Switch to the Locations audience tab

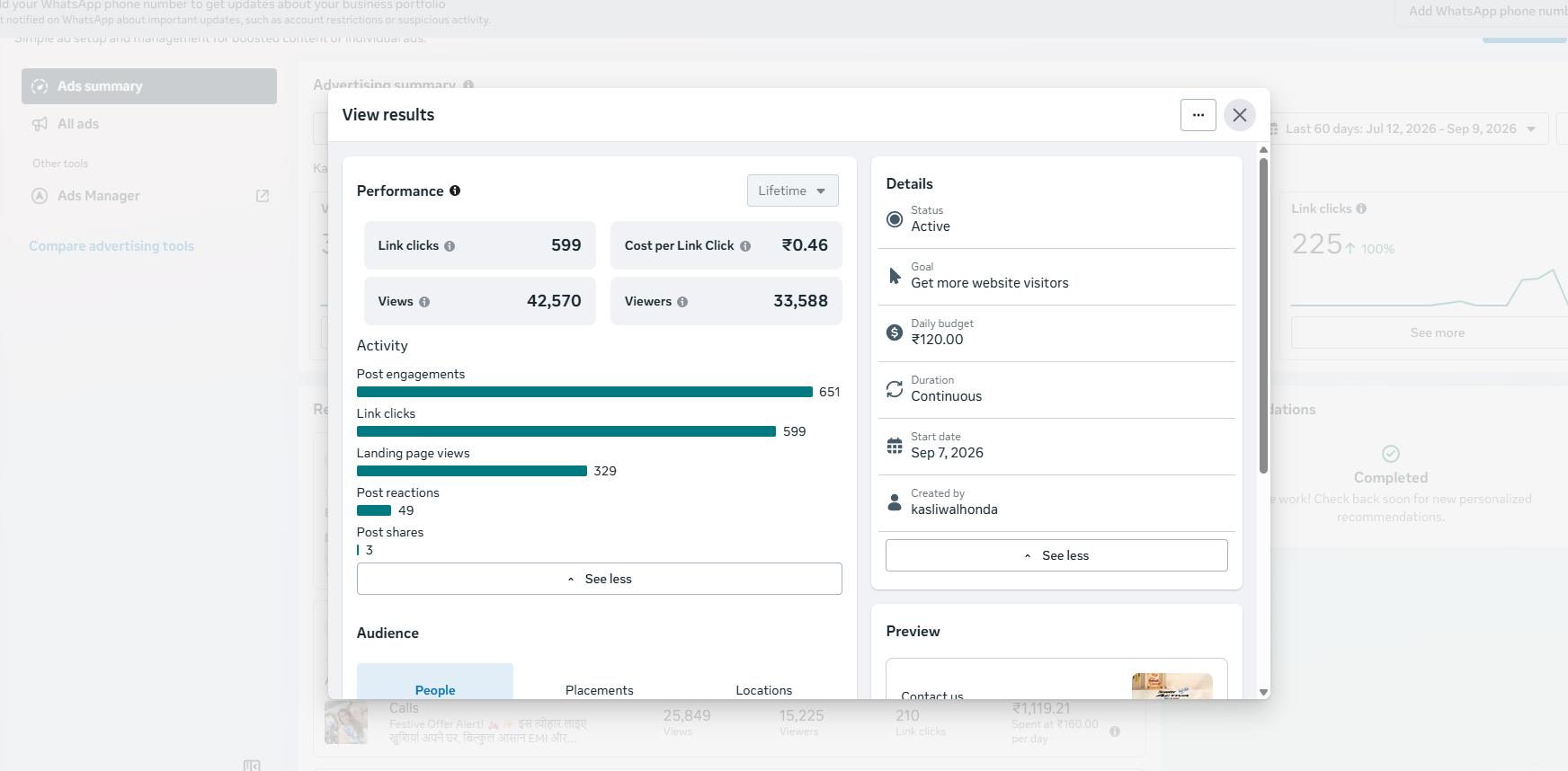(763, 690)
